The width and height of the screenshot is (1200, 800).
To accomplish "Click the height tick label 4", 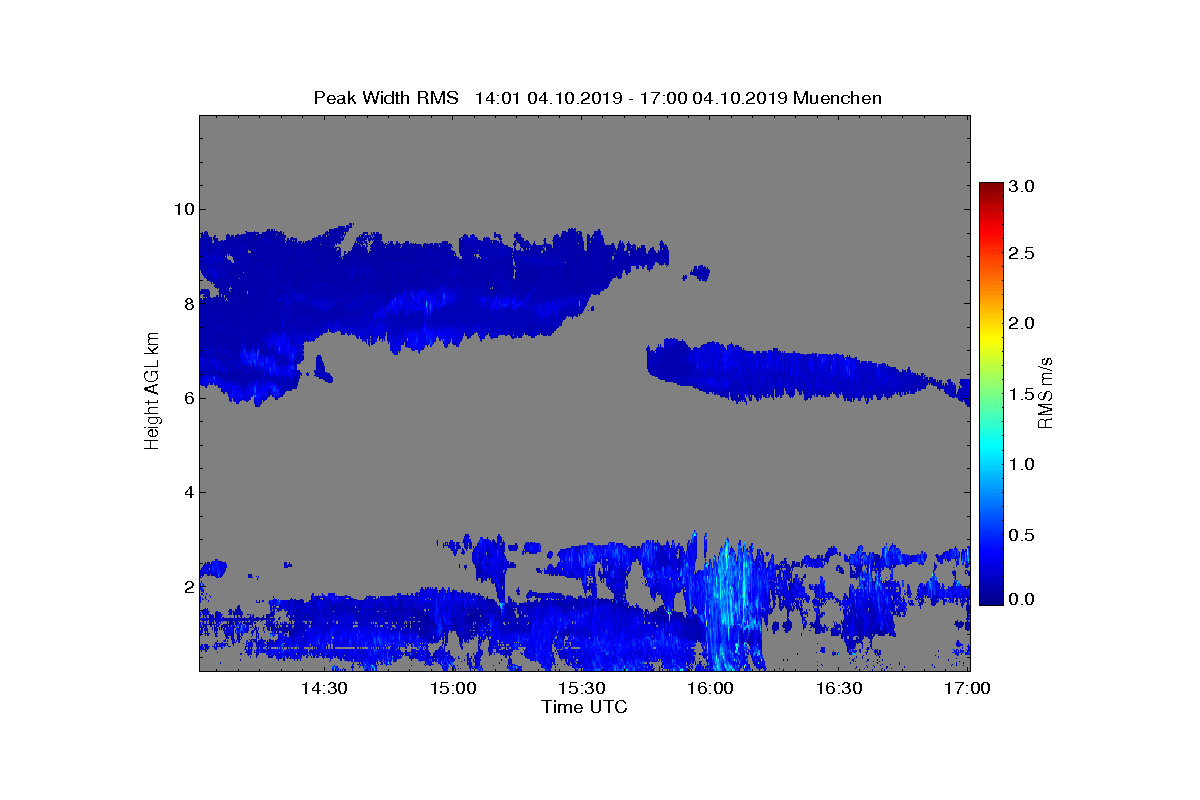I will (188, 492).
